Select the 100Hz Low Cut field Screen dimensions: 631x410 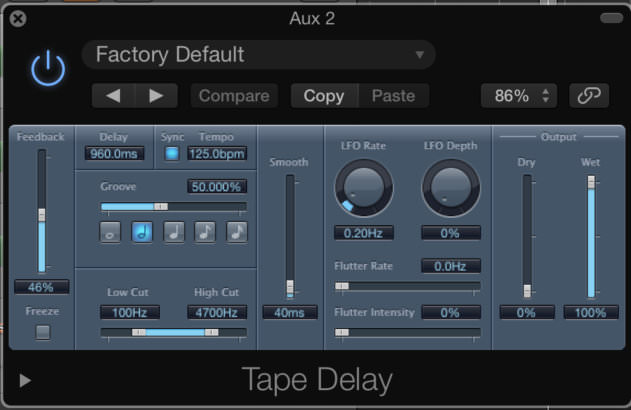tap(130, 312)
